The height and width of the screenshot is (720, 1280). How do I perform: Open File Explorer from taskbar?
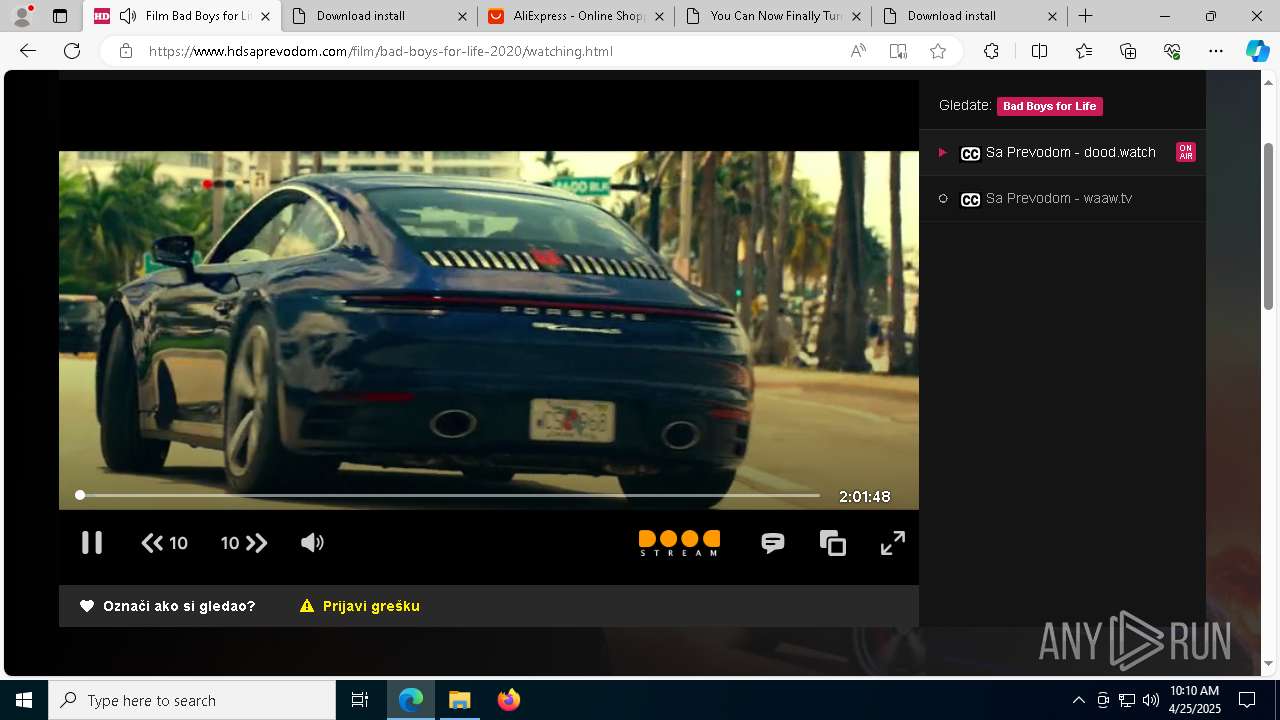point(459,700)
